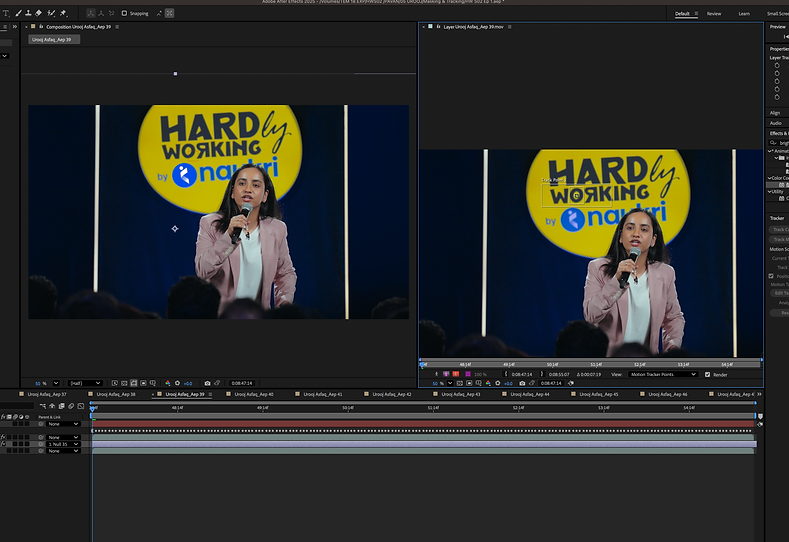Click the red layer bar in the timeline
Screen dimensions: 789x542
pos(423,424)
